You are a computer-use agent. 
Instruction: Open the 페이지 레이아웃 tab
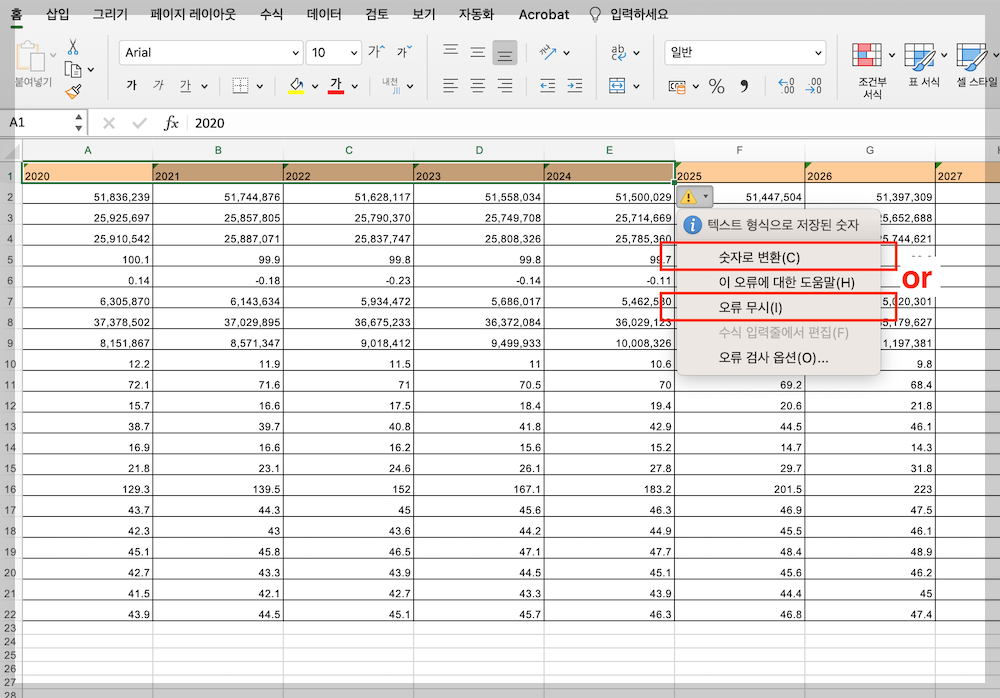pyautogui.click(x=193, y=14)
